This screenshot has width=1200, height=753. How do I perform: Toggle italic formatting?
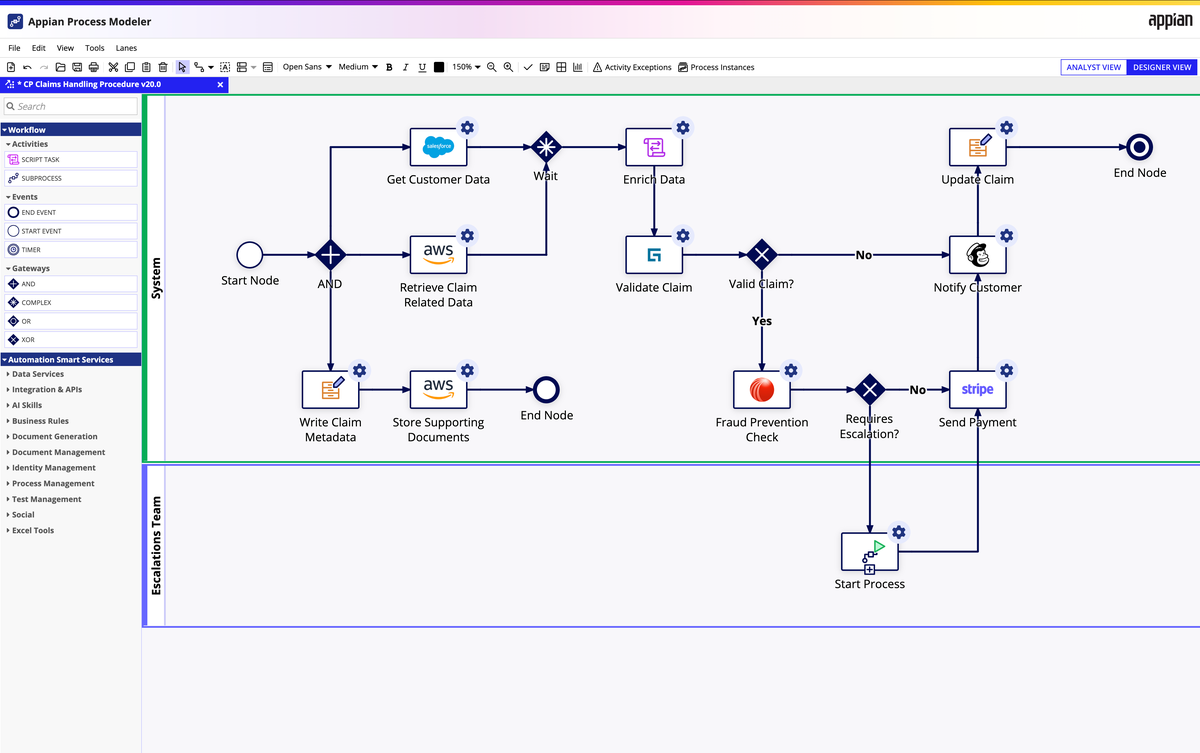click(x=406, y=67)
